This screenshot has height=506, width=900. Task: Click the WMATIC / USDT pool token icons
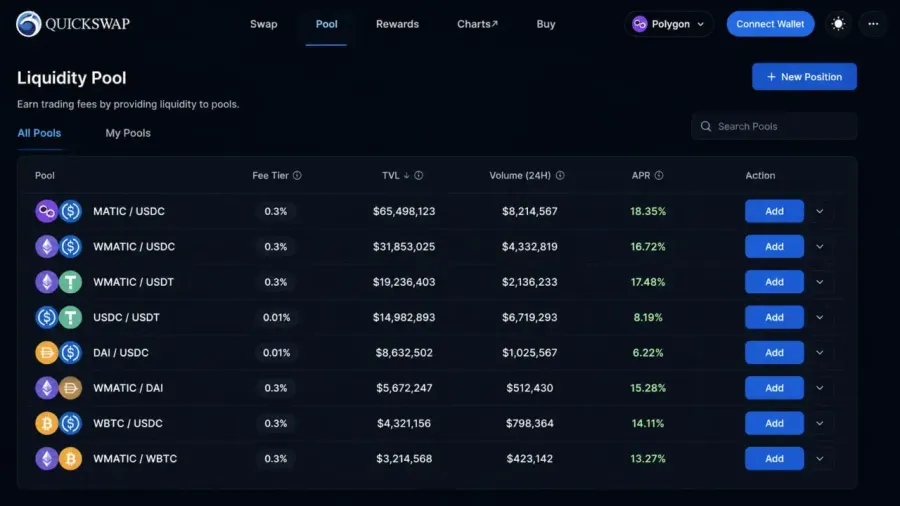[x=59, y=282]
